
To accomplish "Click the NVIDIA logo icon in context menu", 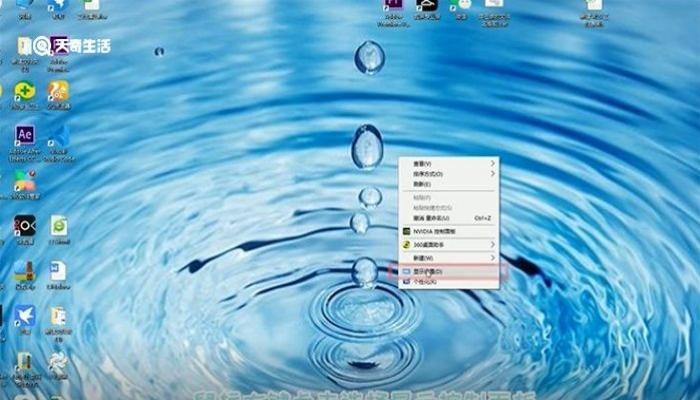I will (x=406, y=232).
